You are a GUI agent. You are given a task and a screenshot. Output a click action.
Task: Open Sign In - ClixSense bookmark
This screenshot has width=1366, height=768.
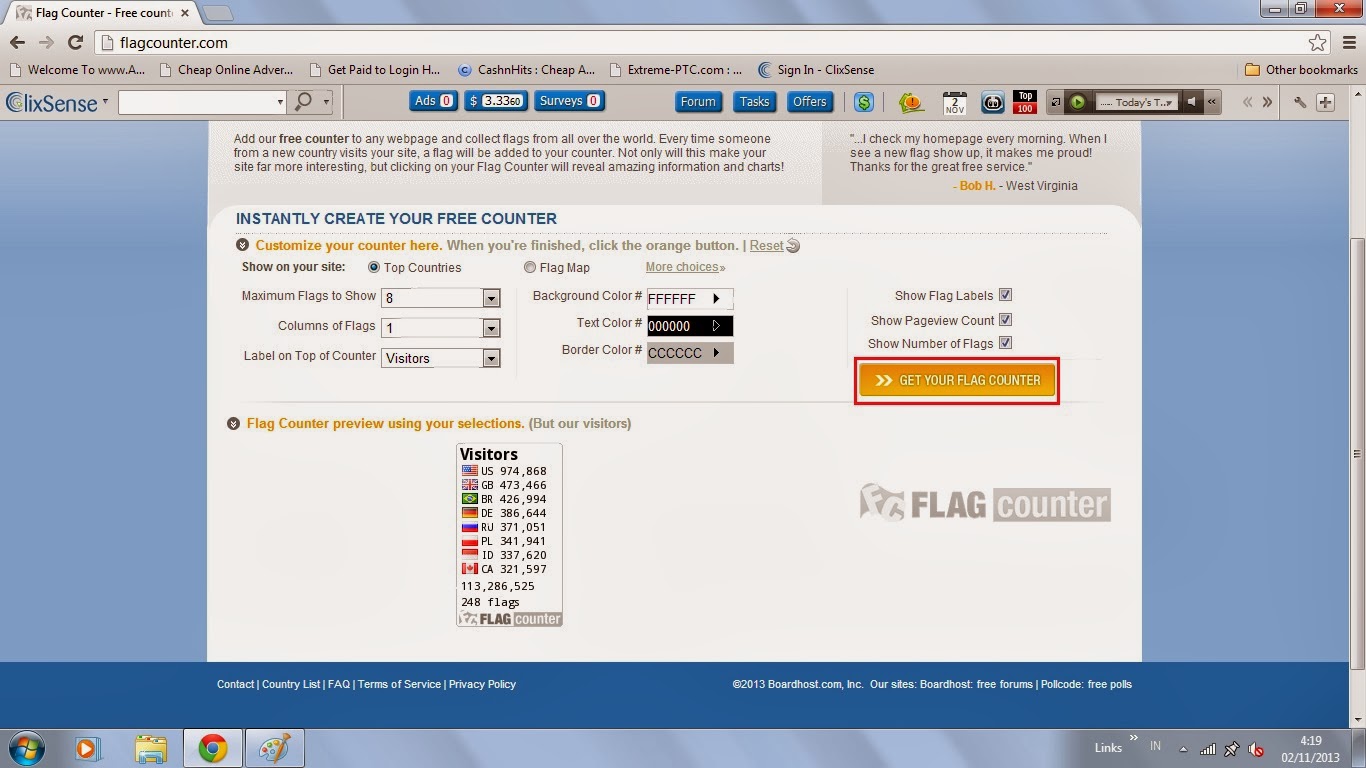(x=816, y=70)
